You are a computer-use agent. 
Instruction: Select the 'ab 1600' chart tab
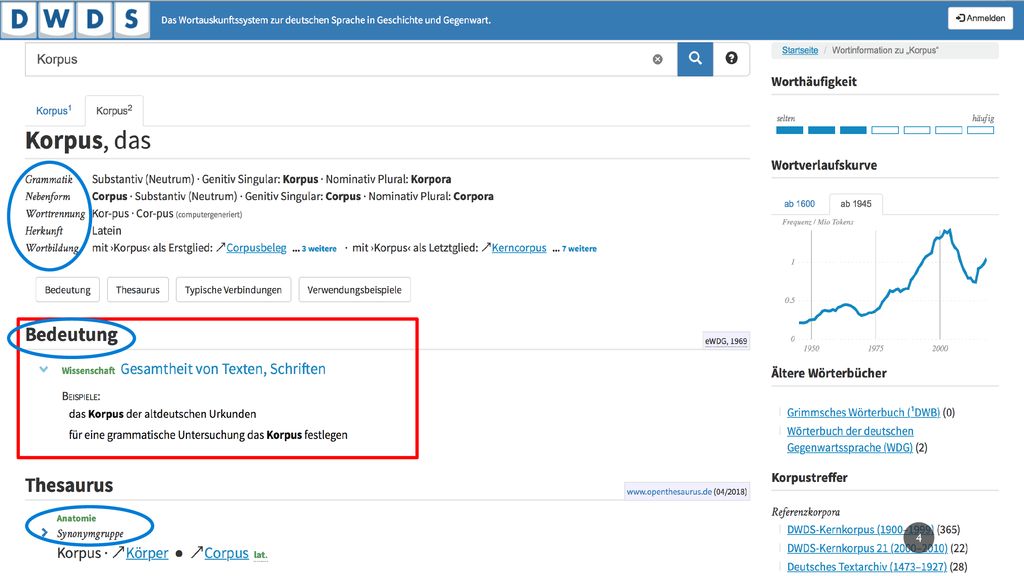coord(799,204)
